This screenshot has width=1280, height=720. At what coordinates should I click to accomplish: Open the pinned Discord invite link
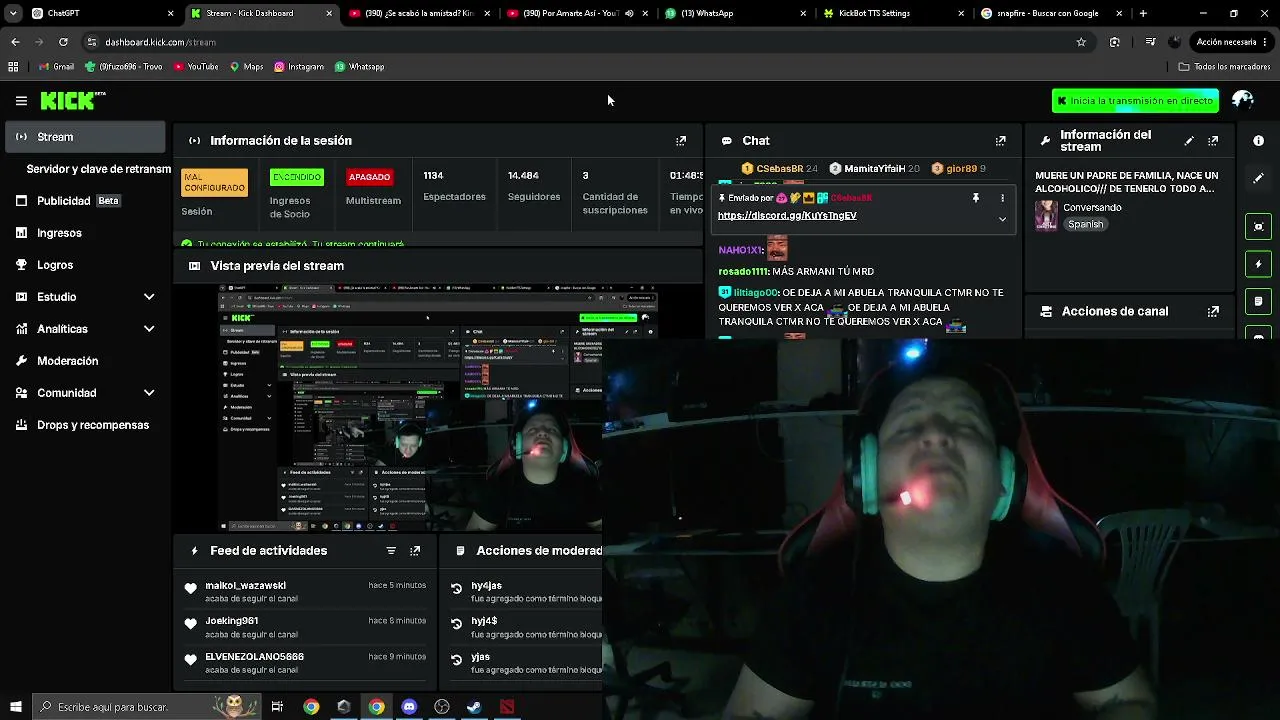[787, 216]
